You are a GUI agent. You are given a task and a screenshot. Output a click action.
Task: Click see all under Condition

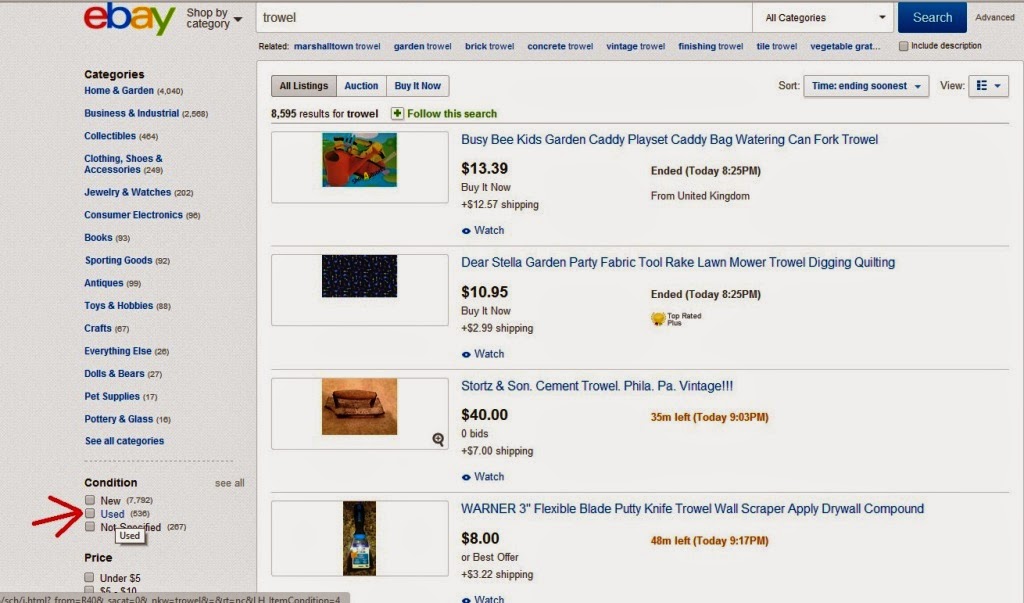(x=229, y=483)
